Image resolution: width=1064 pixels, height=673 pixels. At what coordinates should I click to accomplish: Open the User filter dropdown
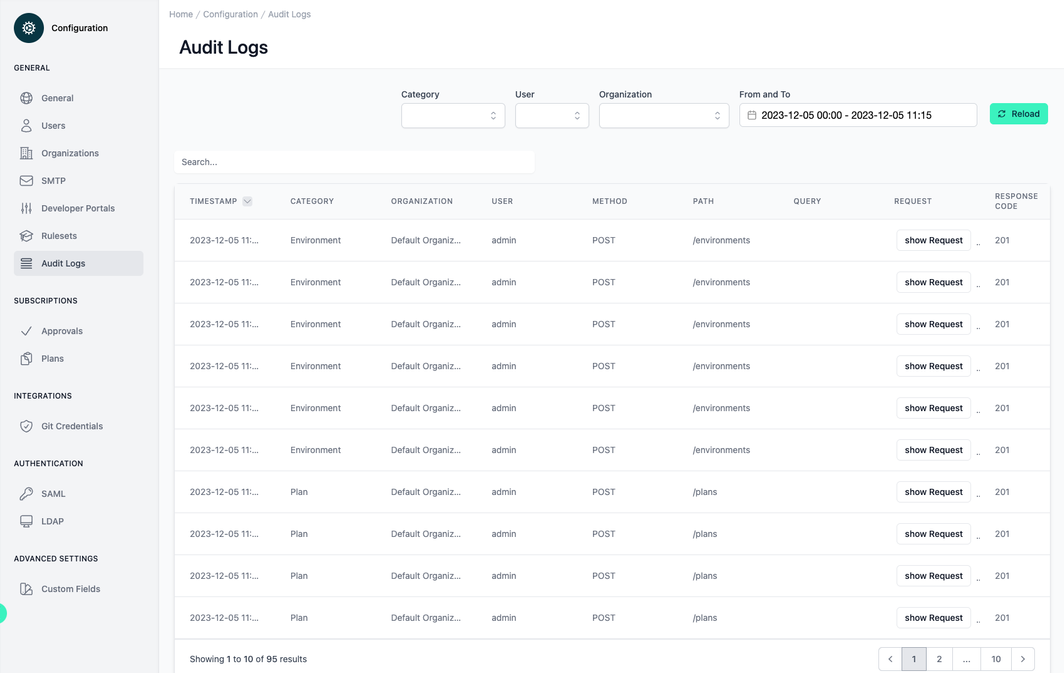pyautogui.click(x=551, y=115)
